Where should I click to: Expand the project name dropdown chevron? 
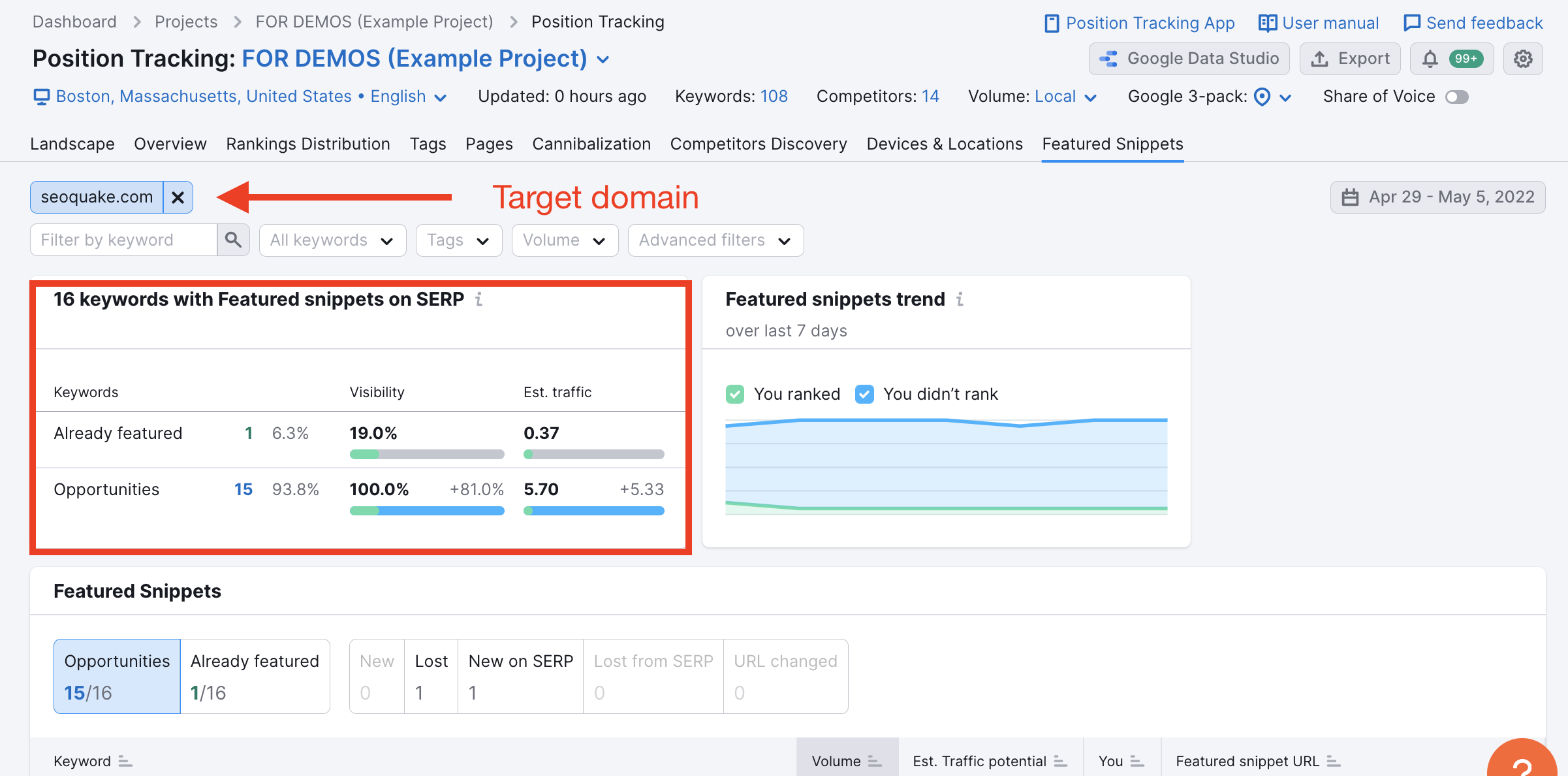(604, 59)
